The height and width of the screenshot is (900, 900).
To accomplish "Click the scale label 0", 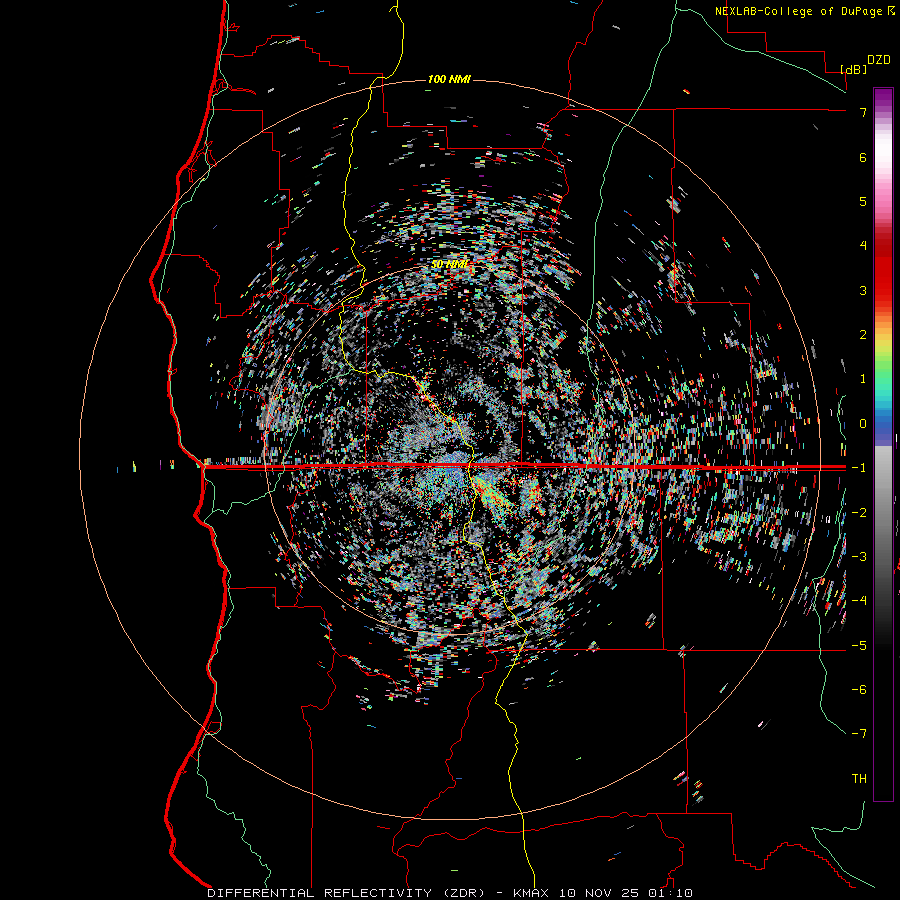I will (863, 424).
